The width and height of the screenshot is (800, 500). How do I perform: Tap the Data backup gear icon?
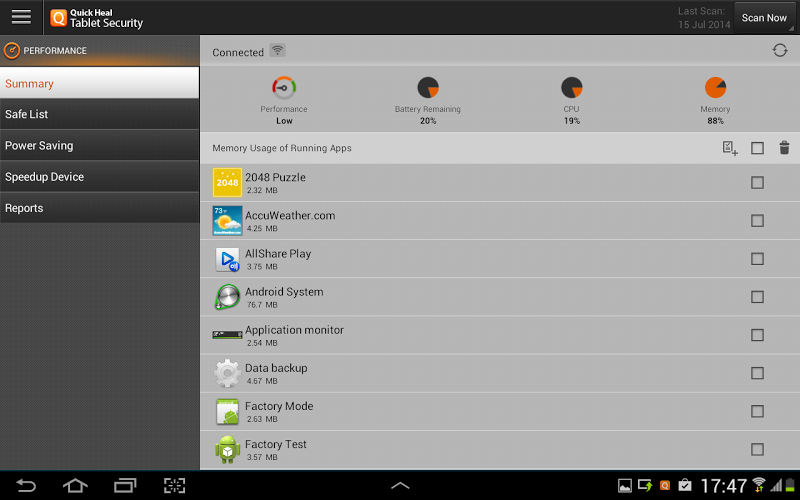227,373
